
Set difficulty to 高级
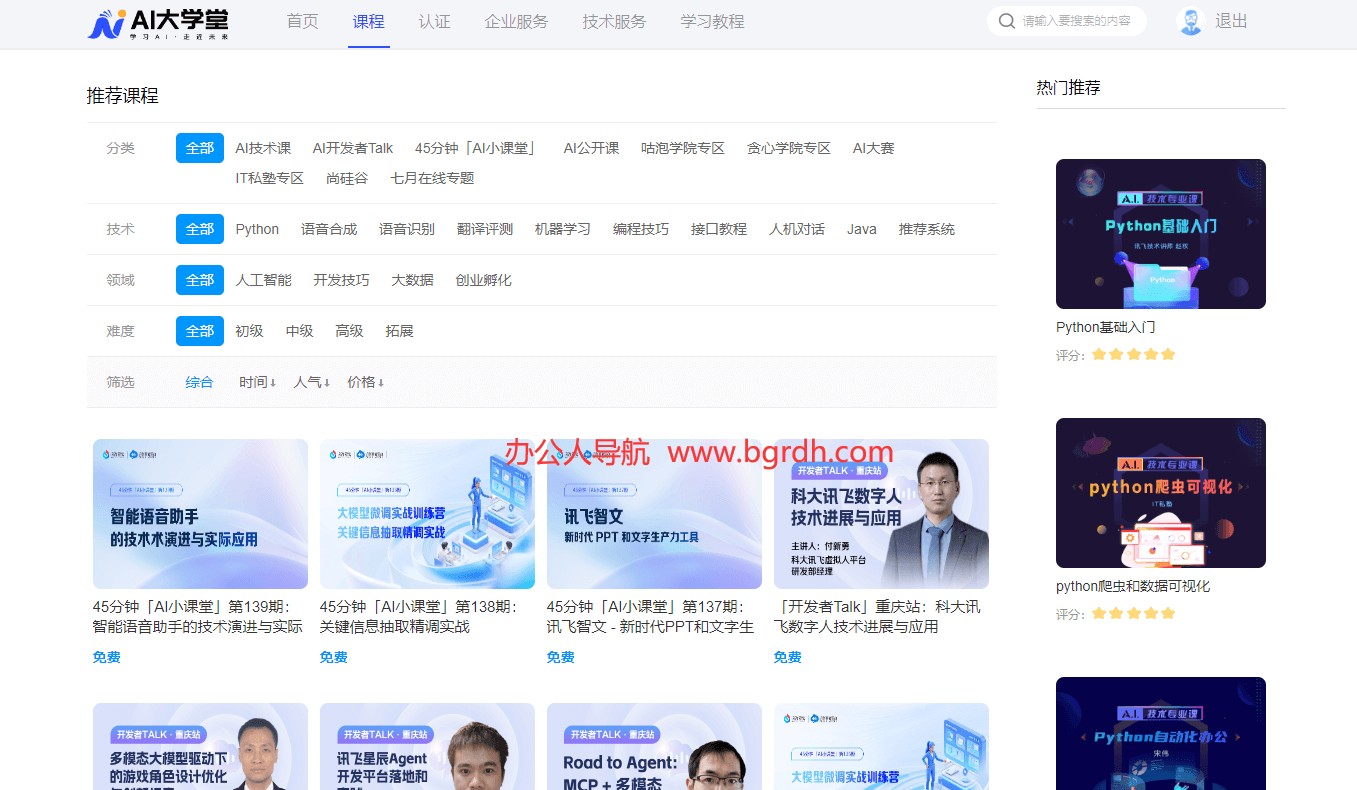click(349, 331)
